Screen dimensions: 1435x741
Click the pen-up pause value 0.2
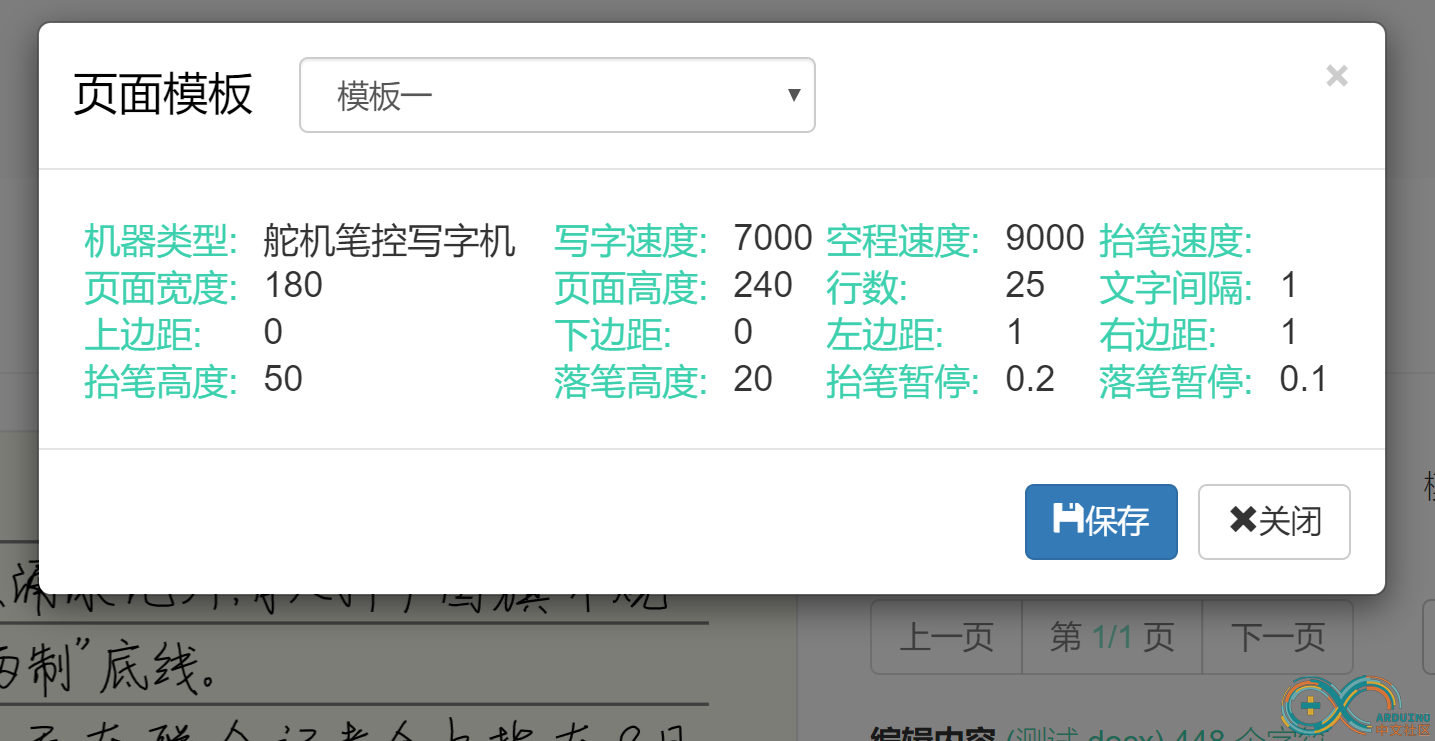tap(1030, 379)
